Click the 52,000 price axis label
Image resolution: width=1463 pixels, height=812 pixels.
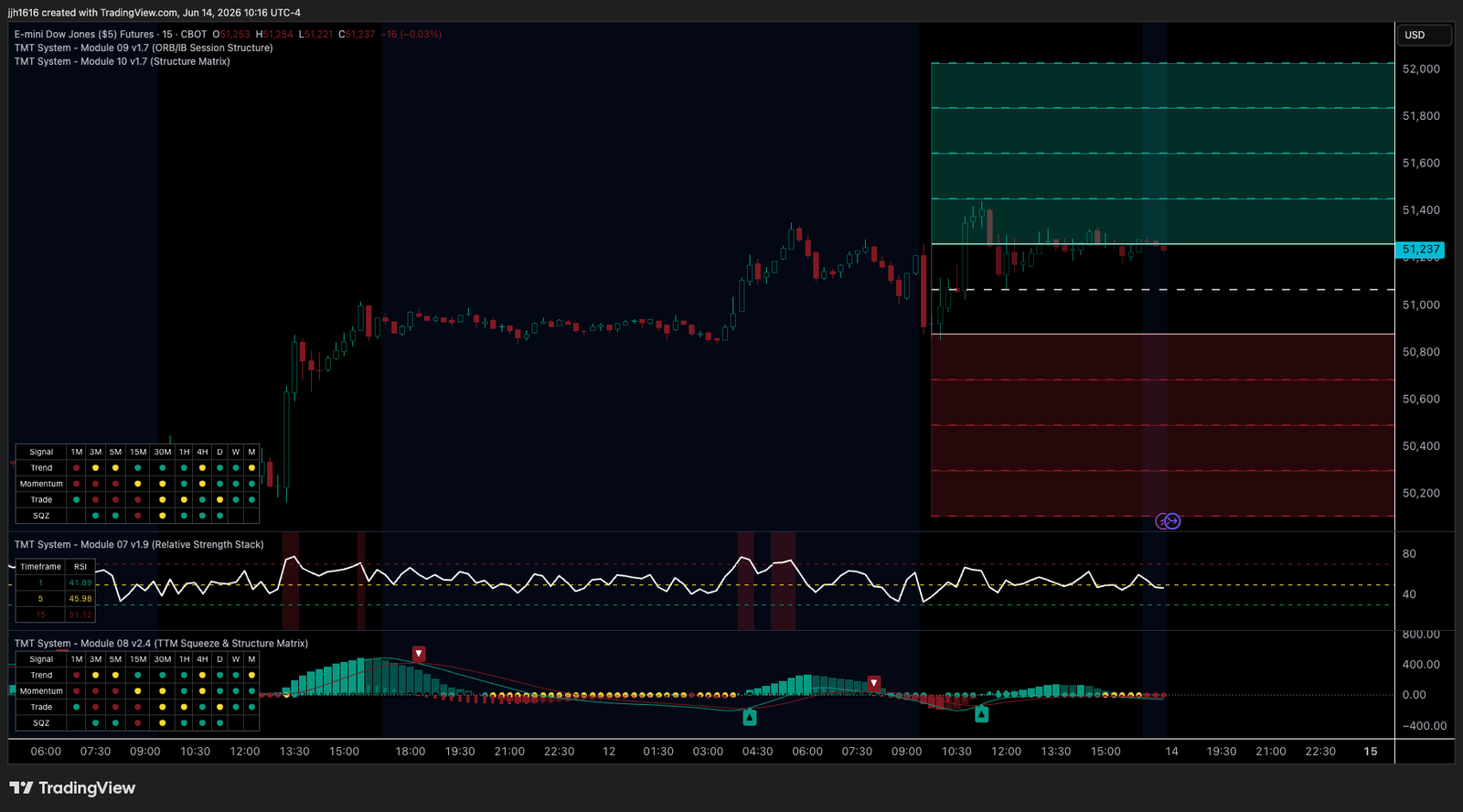(x=1421, y=69)
